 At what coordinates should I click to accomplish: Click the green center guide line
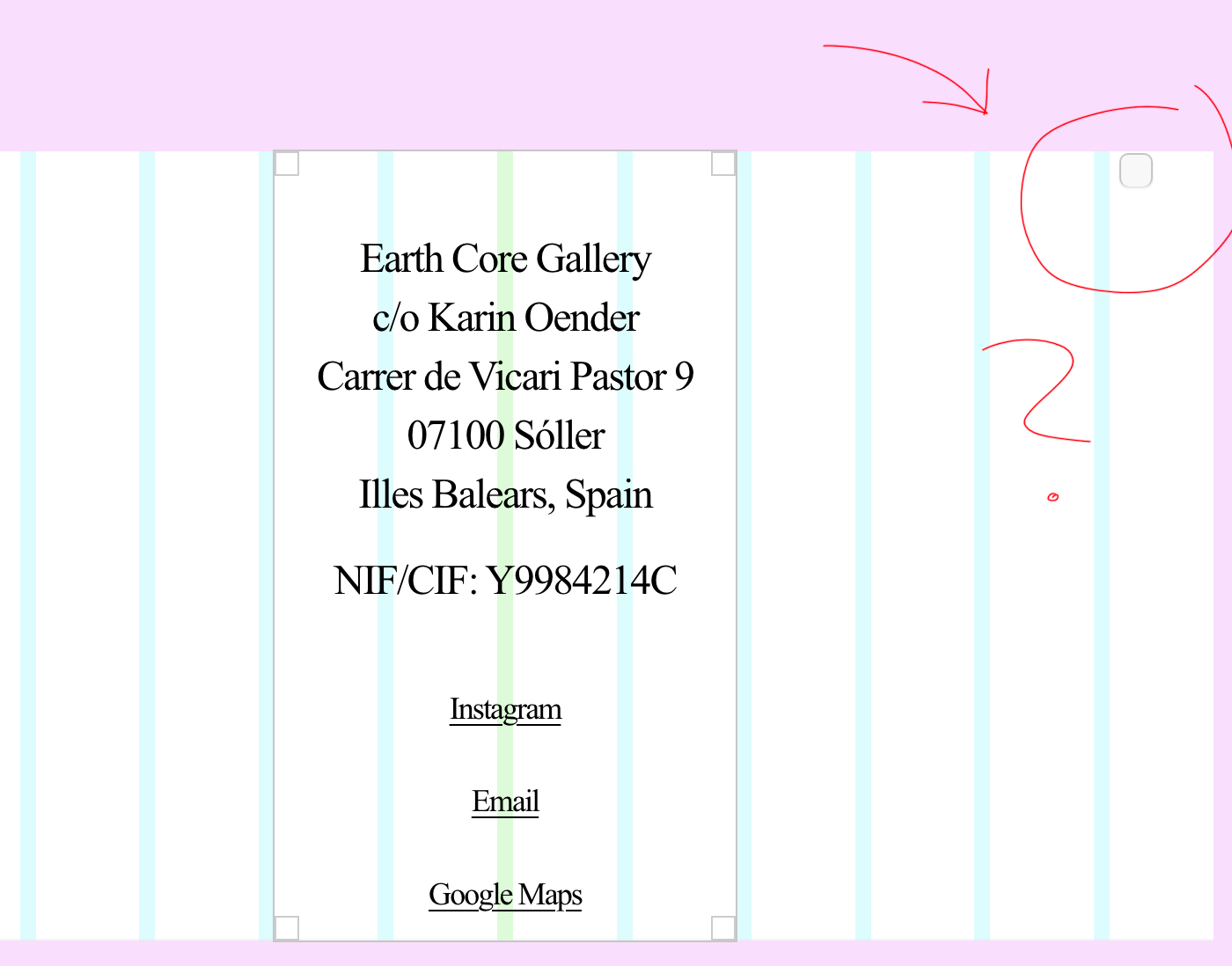coord(505,642)
